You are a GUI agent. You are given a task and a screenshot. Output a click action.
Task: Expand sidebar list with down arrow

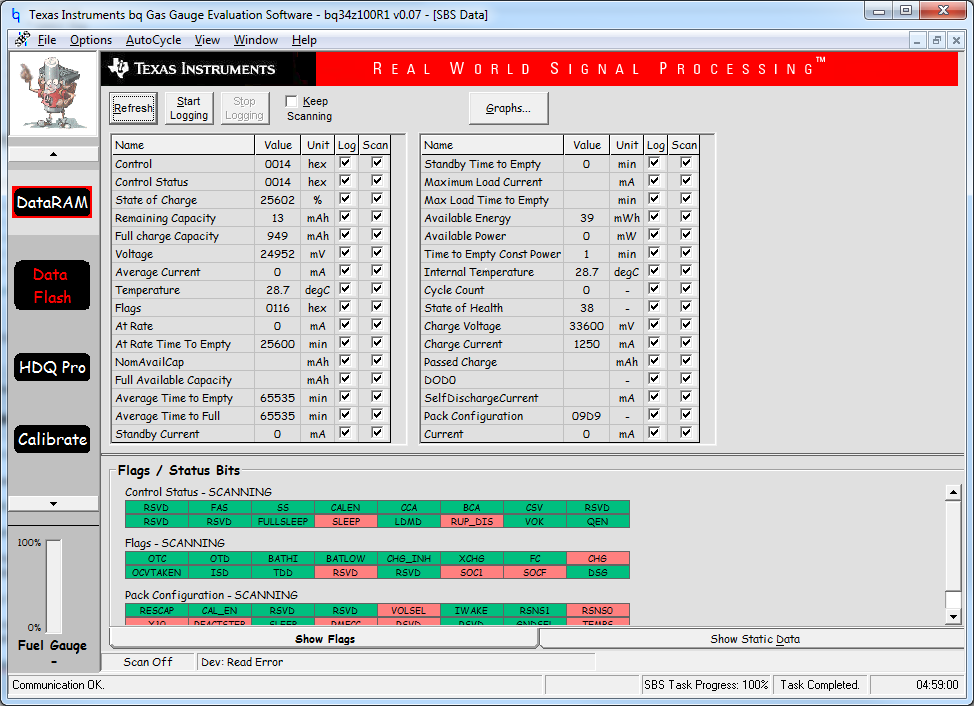pos(53,504)
